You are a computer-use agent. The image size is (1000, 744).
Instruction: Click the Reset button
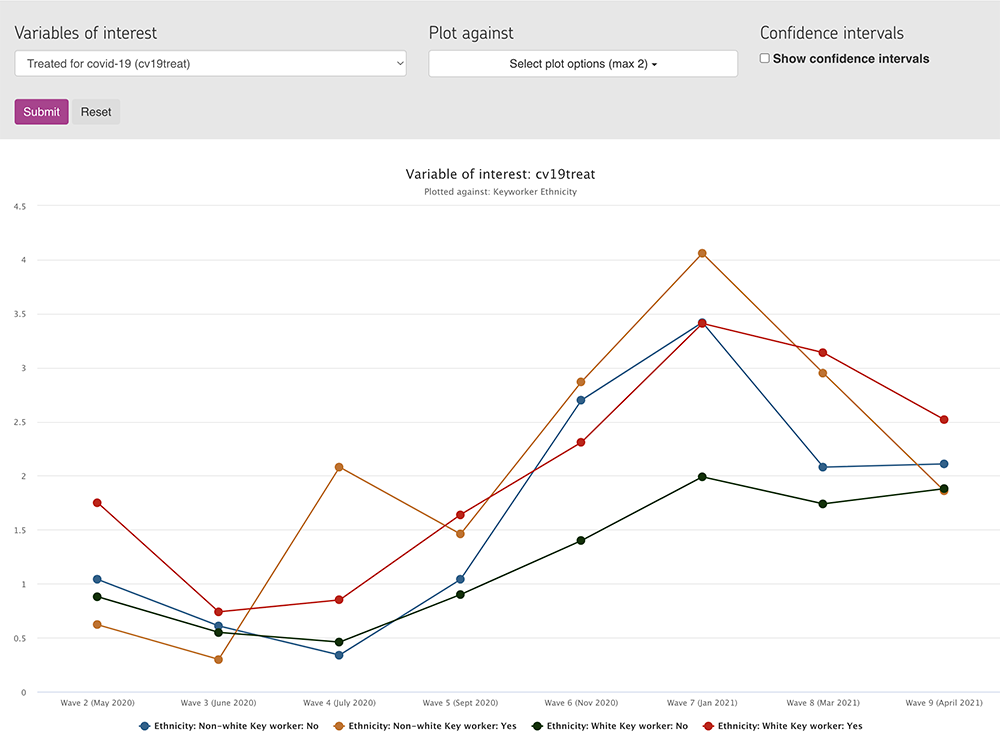point(96,111)
